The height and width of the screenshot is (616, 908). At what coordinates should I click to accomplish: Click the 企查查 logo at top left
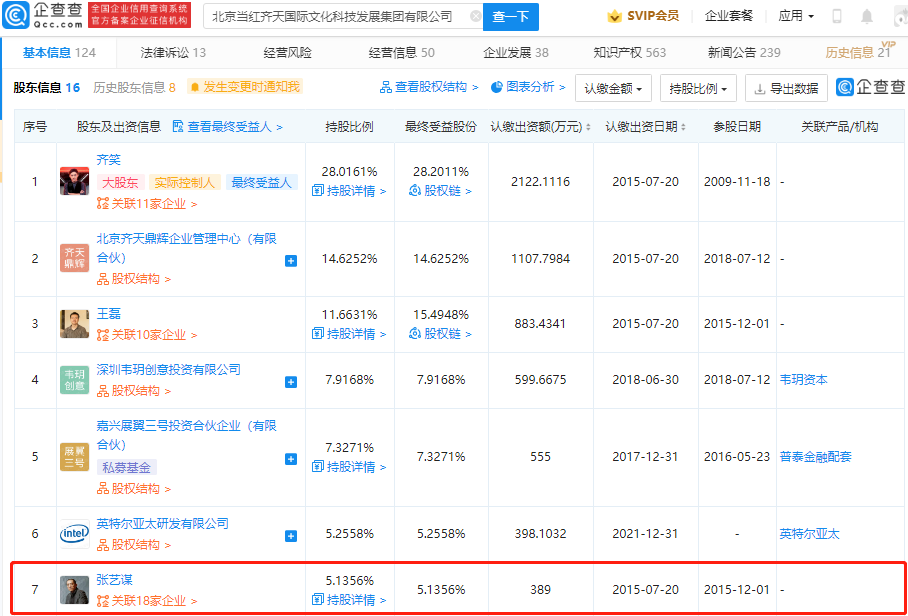click(43, 15)
